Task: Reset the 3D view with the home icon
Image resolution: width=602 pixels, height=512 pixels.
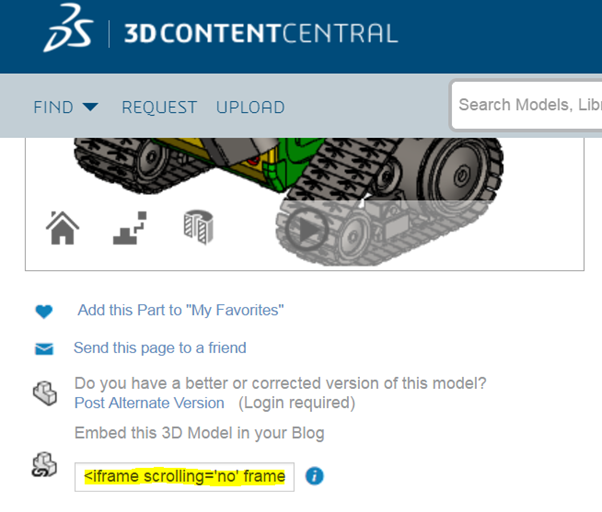Action: pos(63,228)
